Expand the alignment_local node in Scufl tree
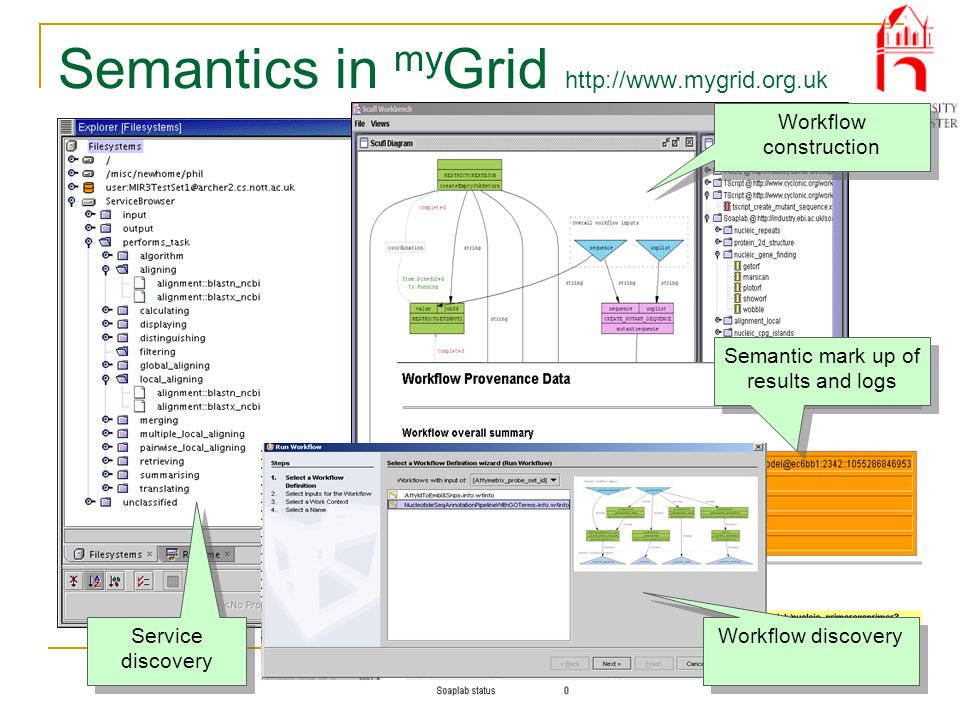This screenshot has width=960, height=720. [718, 320]
